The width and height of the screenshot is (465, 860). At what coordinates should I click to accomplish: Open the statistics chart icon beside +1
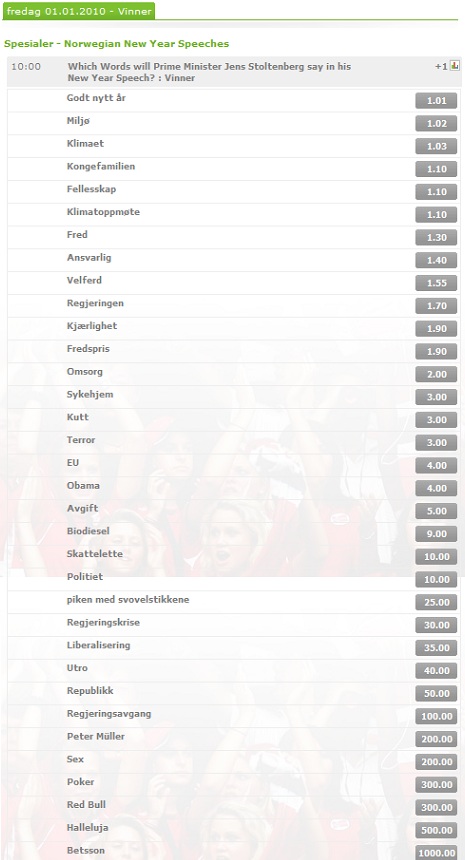(x=454, y=66)
